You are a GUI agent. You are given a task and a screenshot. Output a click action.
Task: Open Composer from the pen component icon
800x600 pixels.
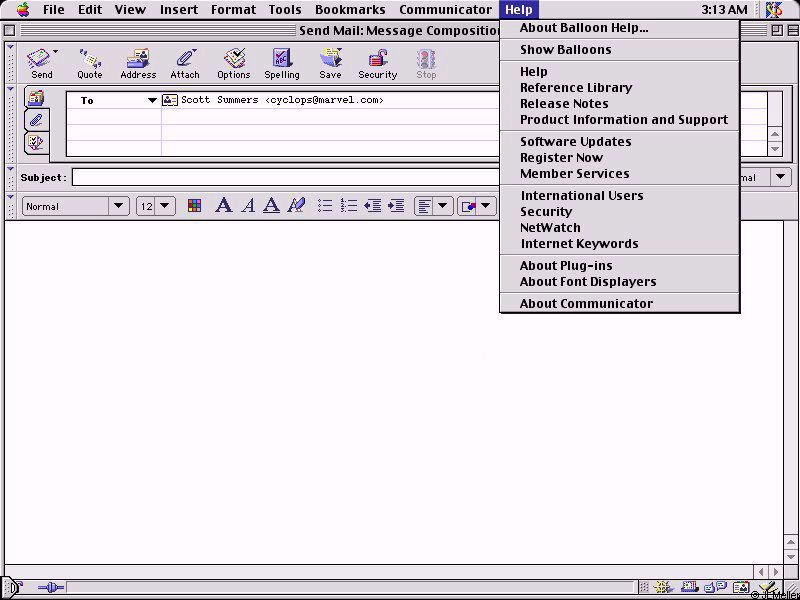click(767, 588)
